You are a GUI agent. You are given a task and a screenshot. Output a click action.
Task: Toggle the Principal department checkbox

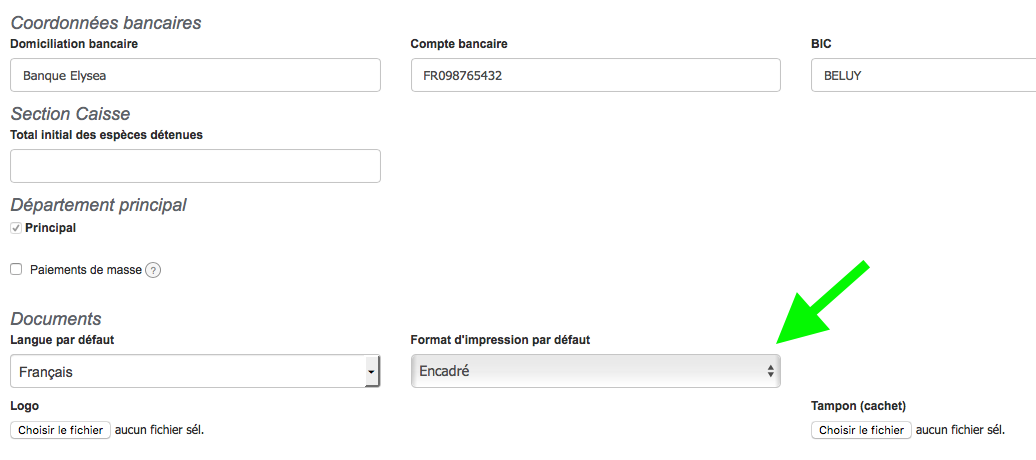point(16,228)
